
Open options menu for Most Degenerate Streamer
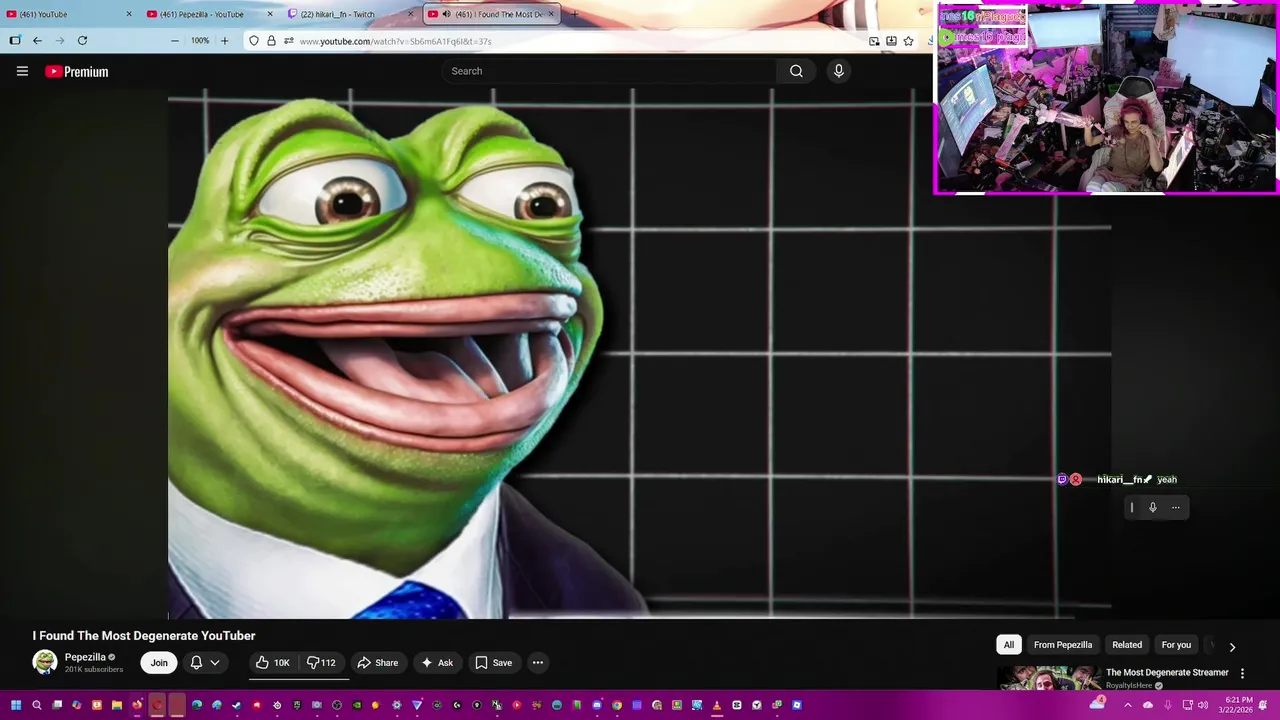pyautogui.click(x=1242, y=674)
